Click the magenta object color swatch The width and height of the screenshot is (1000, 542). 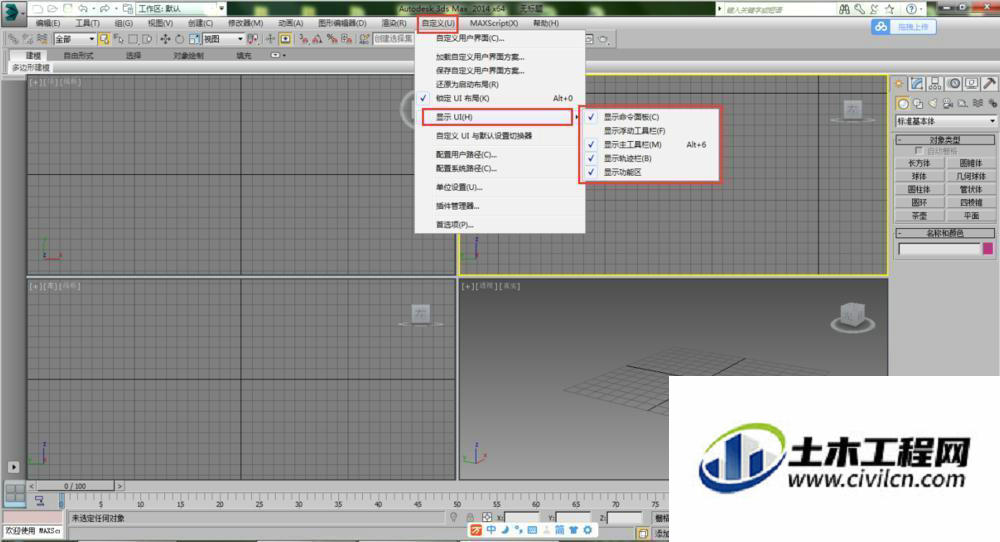(988, 249)
